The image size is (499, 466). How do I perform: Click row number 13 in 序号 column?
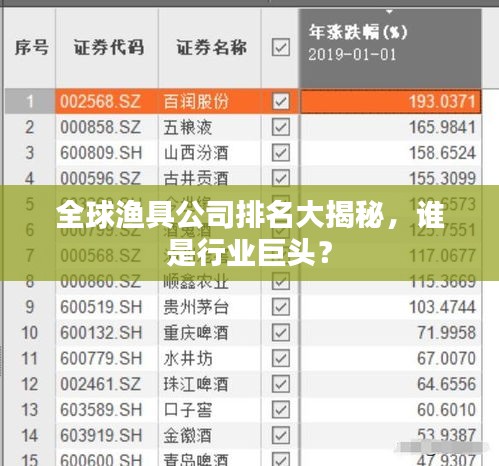(x=29, y=410)
